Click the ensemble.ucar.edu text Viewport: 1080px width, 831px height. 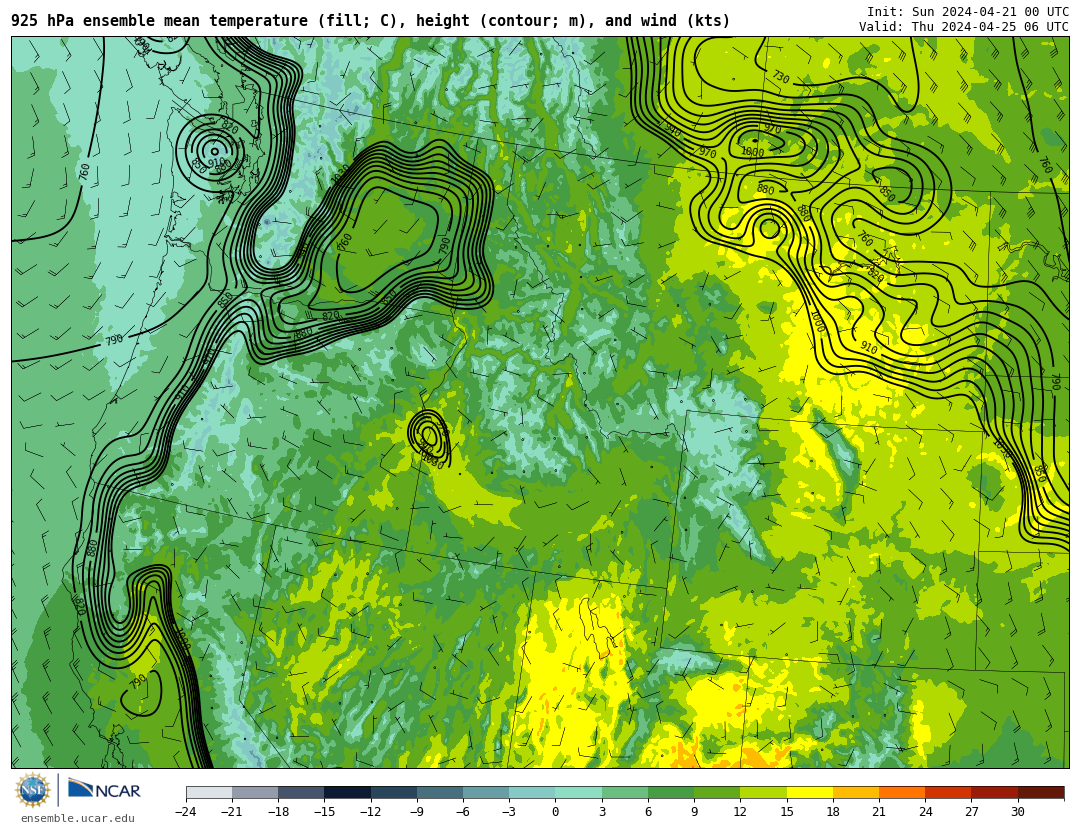coord(78,818)
